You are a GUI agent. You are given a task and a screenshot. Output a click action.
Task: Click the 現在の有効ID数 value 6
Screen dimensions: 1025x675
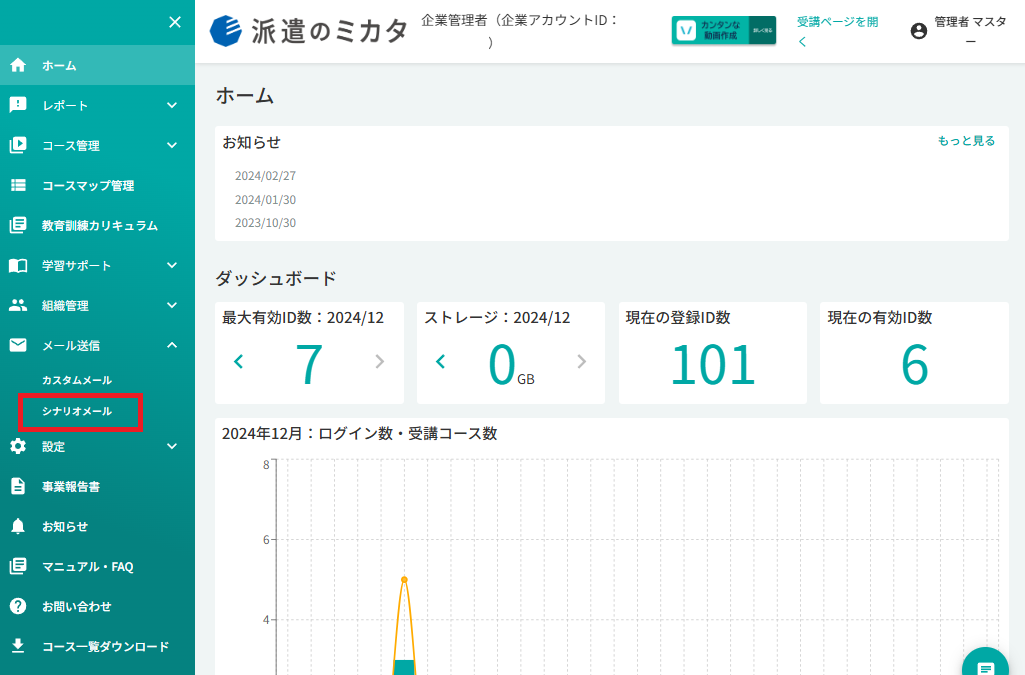915,365
